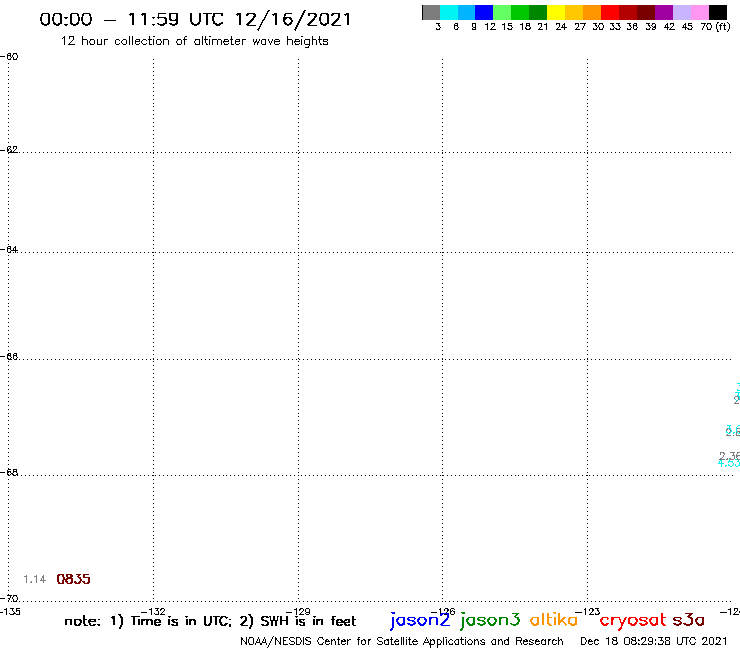Click the light green legend swatch
This screenshot has width=740, height=650.
click(x=503, y=12)
